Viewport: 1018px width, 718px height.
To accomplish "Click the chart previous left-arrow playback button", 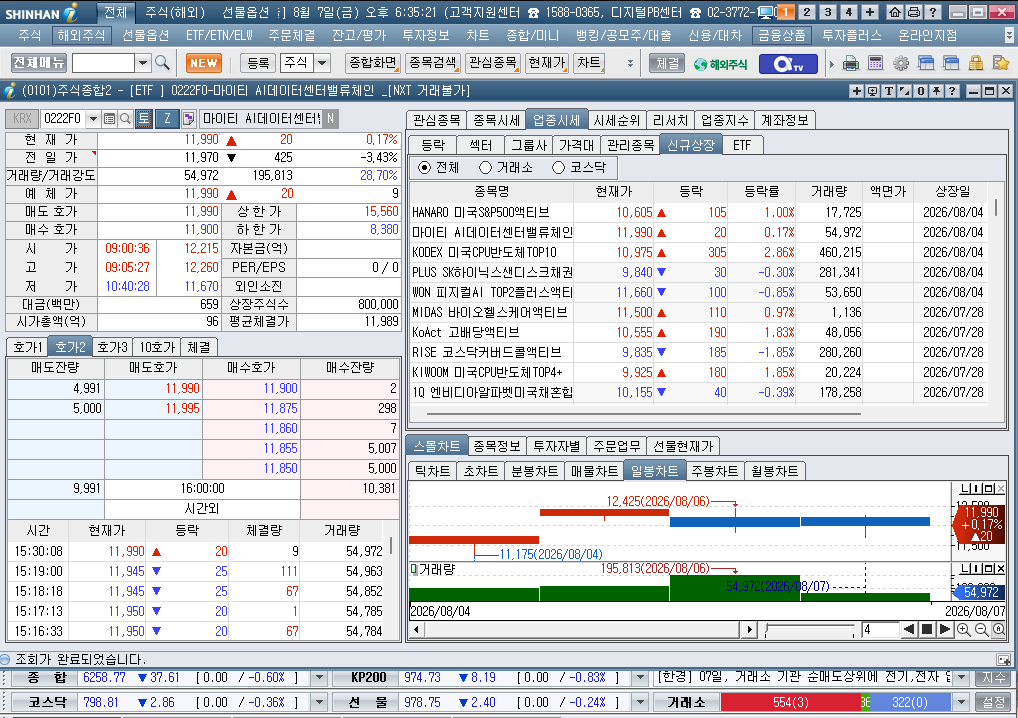I will (909, 629).
